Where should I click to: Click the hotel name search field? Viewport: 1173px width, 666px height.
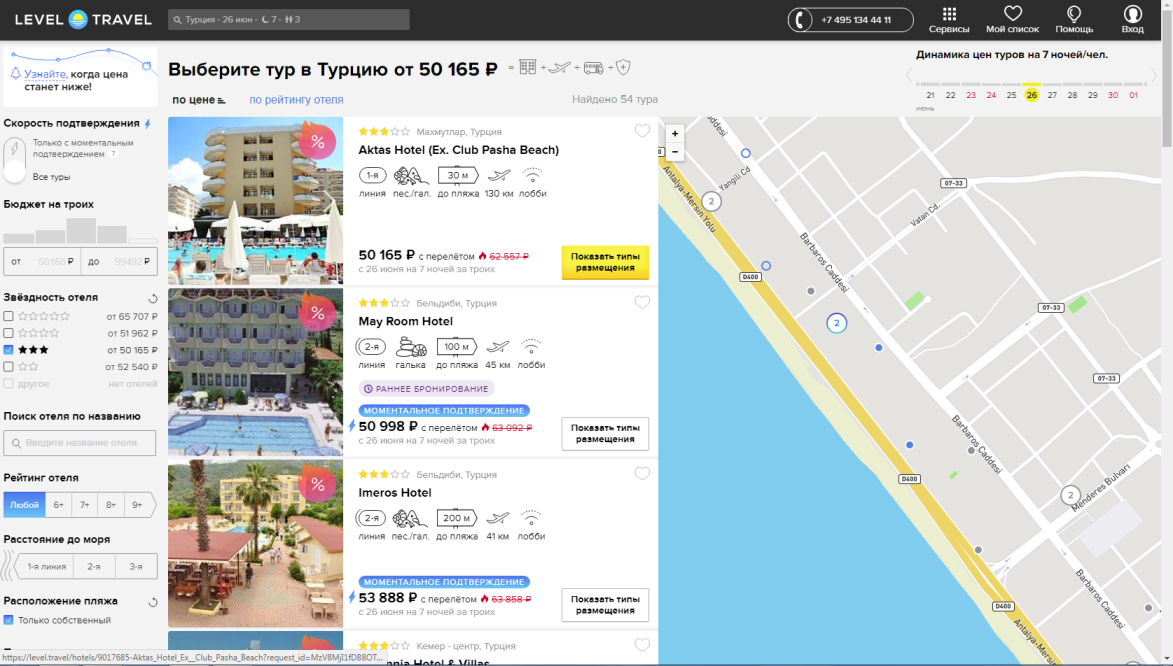click(x=80, y=442)
